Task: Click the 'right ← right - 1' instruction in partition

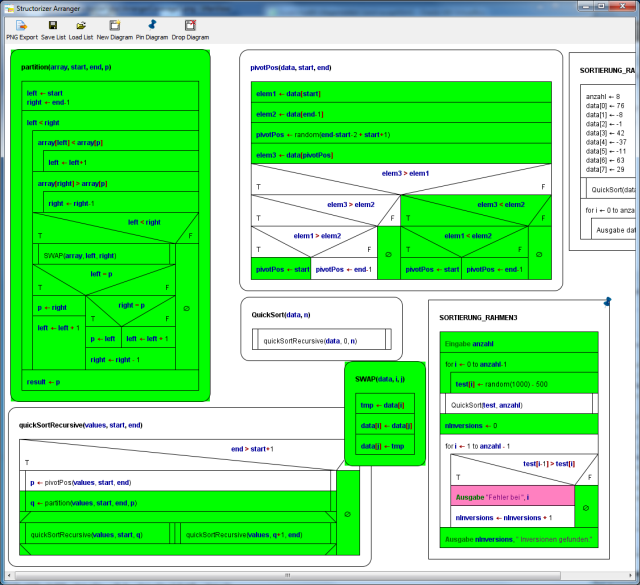Action: [131, 359]
